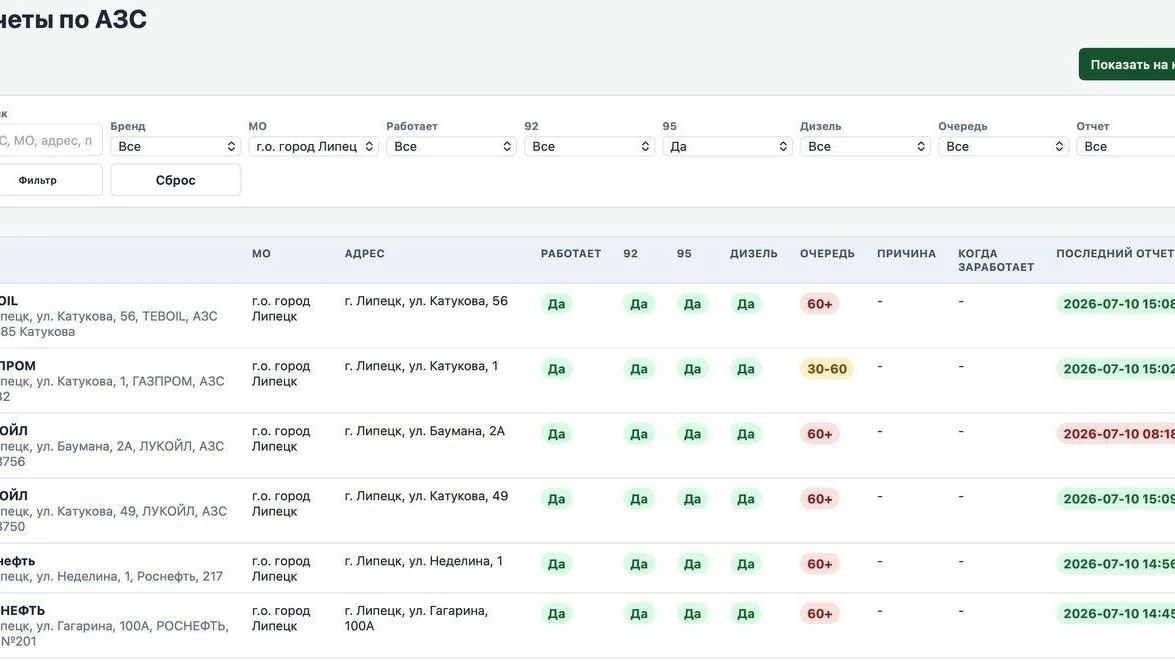Open the 95 fuel filter dropdown set to Да

pos(727,146)
